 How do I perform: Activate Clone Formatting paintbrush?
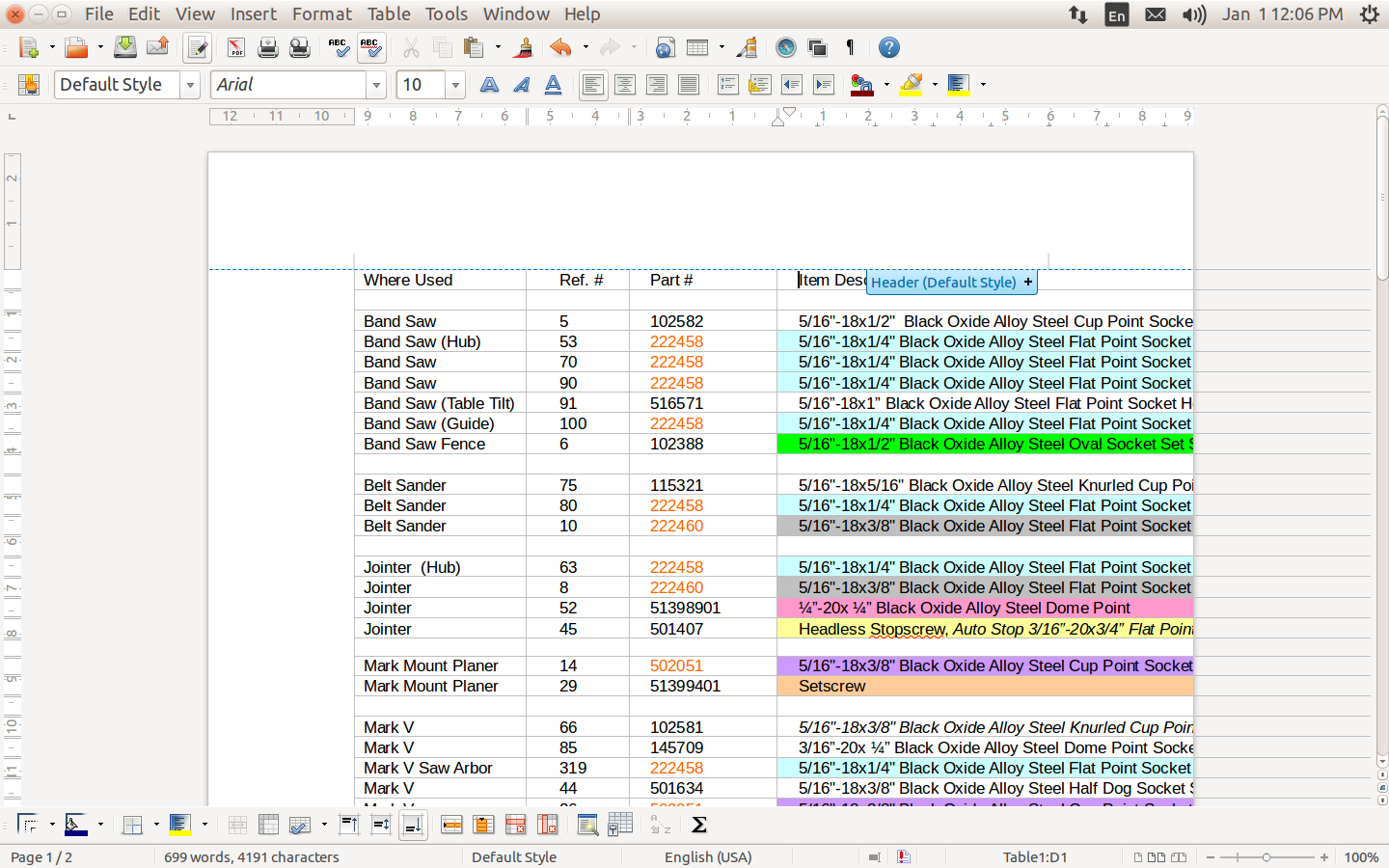point(524,47)
